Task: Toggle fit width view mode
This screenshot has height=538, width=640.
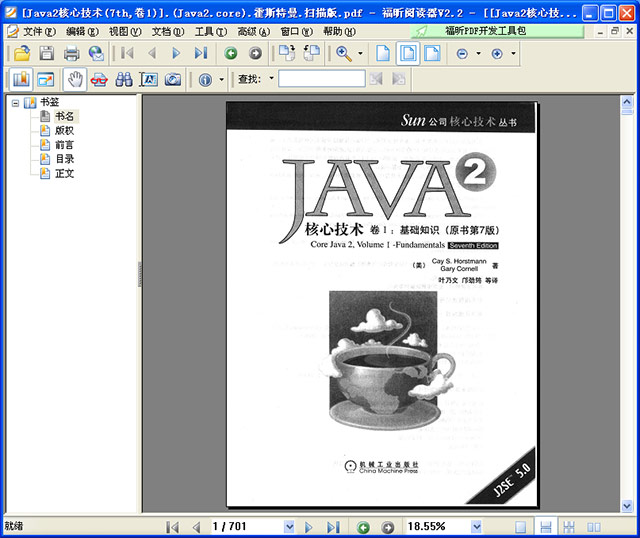Action: [x=432, y=53]
